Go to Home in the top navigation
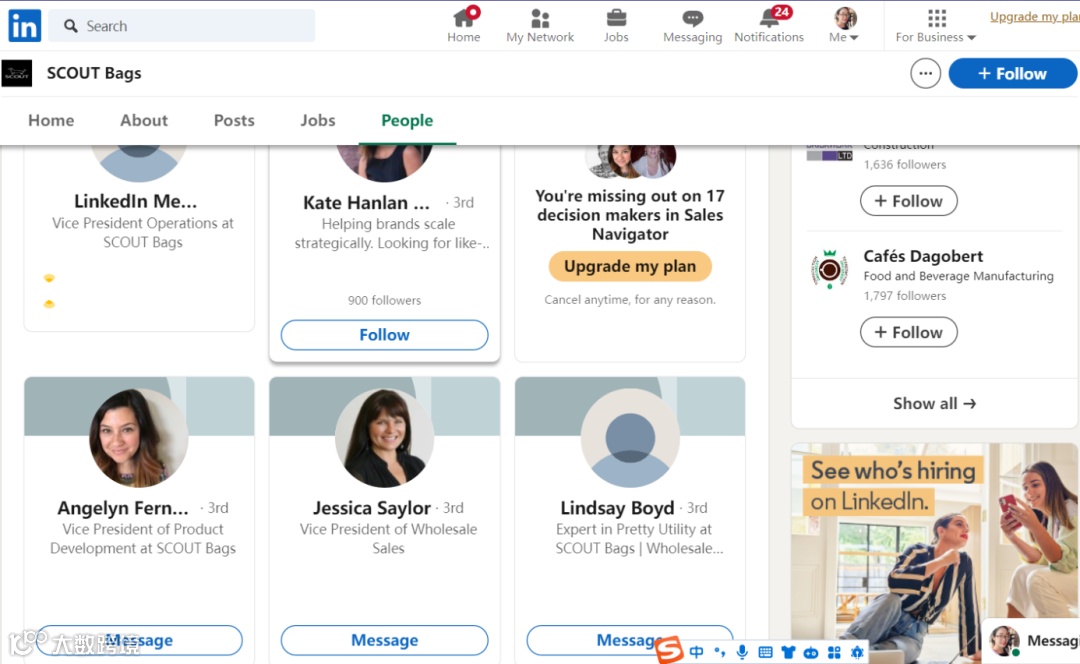The image size is (1080, 664). pyautogui.click(x=464, y=25)
